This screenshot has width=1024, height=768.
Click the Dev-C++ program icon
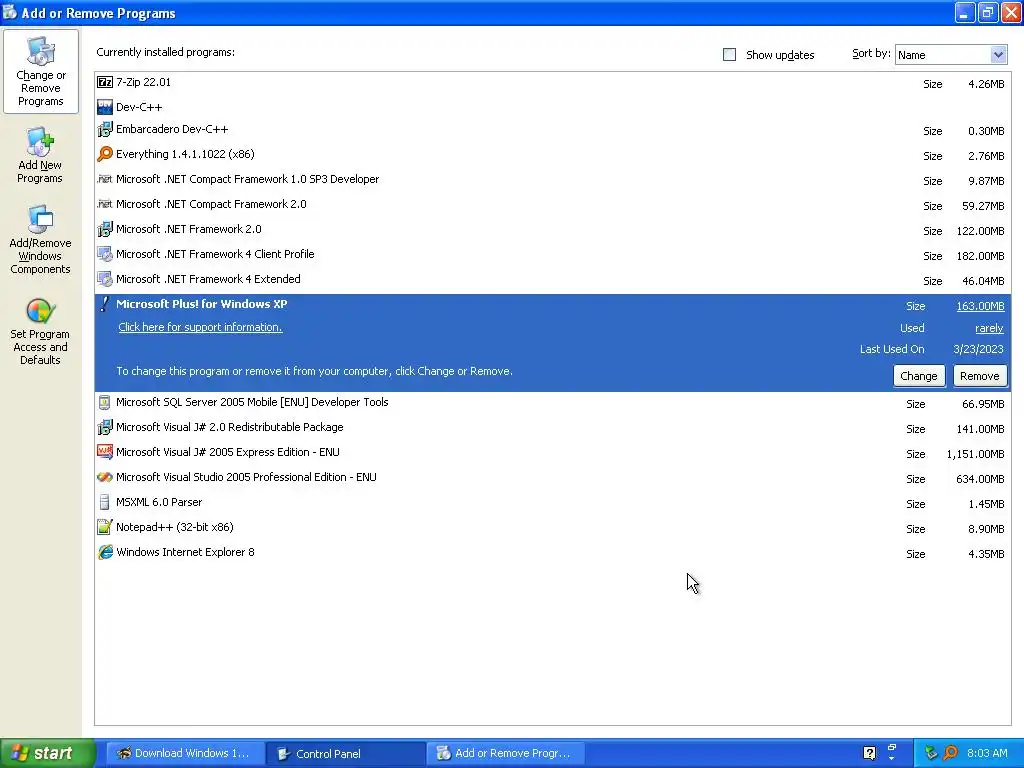(104, 107)
